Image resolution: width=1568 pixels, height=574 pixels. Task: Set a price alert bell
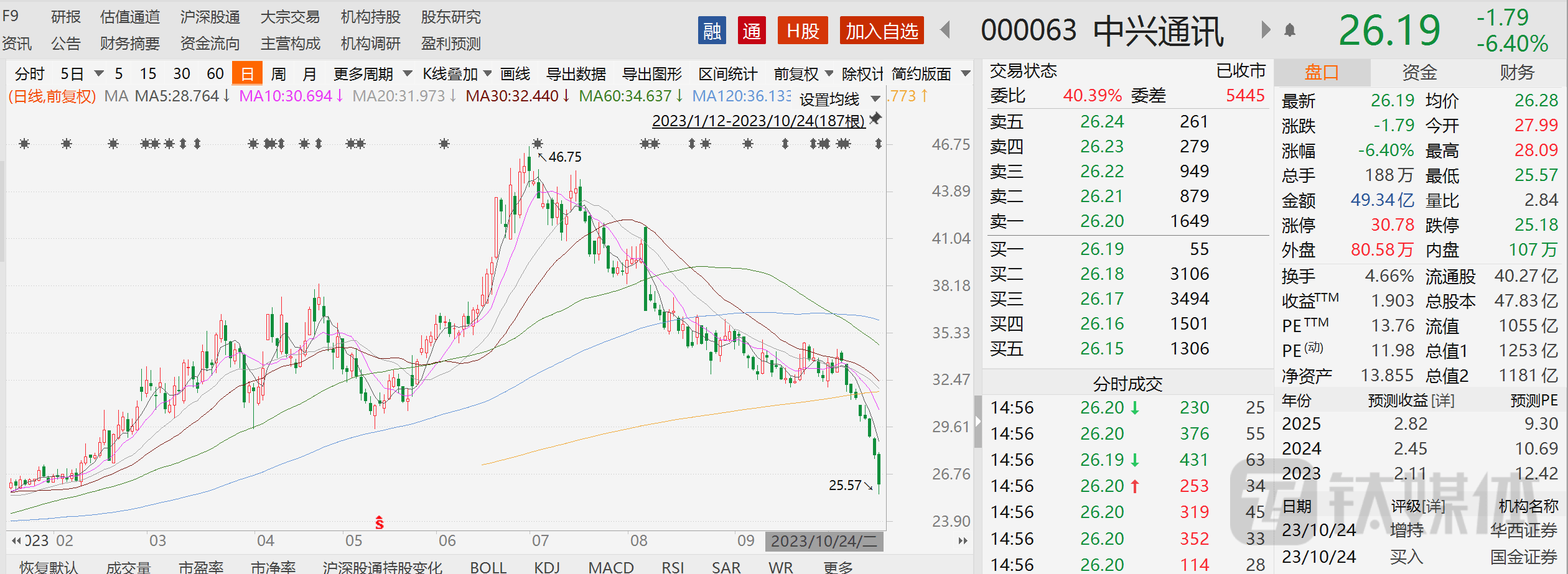coord(1290,30)
